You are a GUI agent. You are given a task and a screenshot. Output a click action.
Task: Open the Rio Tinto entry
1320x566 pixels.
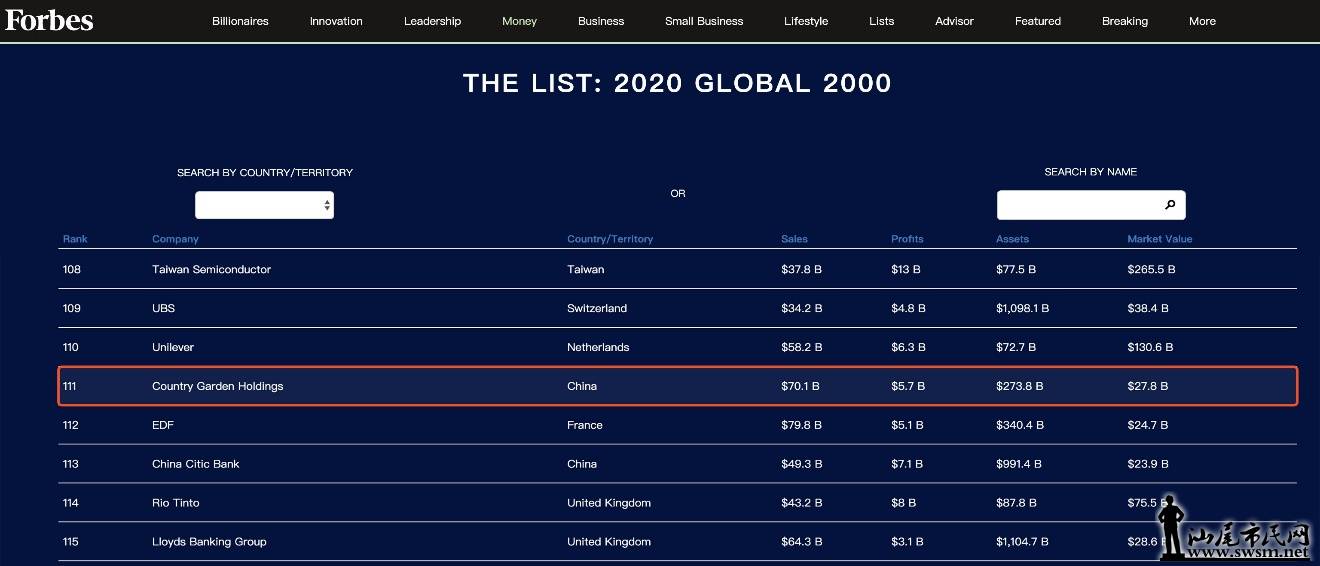pyautogui.click(x=176, y=503)
